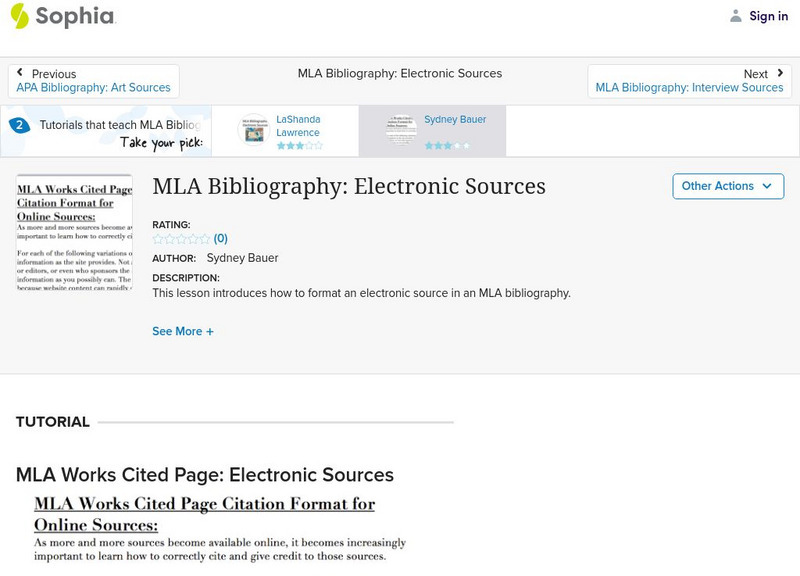Screen dimensions: 800x576
Task: Open MLA Bibliography: Interview Sources
Action: coord(688,86)
